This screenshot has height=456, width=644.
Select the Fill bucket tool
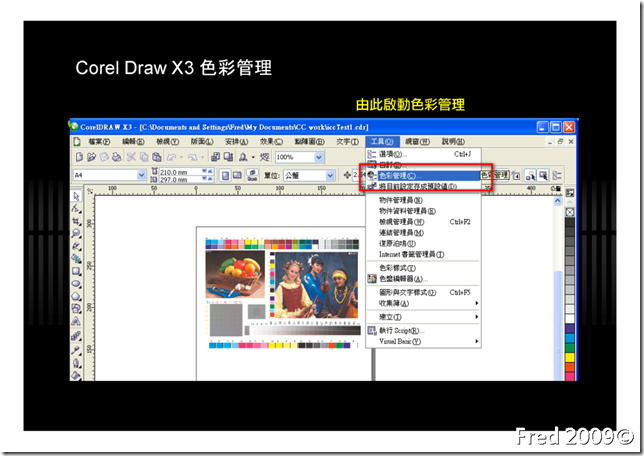pyautogui.click(x=76, y=375)
